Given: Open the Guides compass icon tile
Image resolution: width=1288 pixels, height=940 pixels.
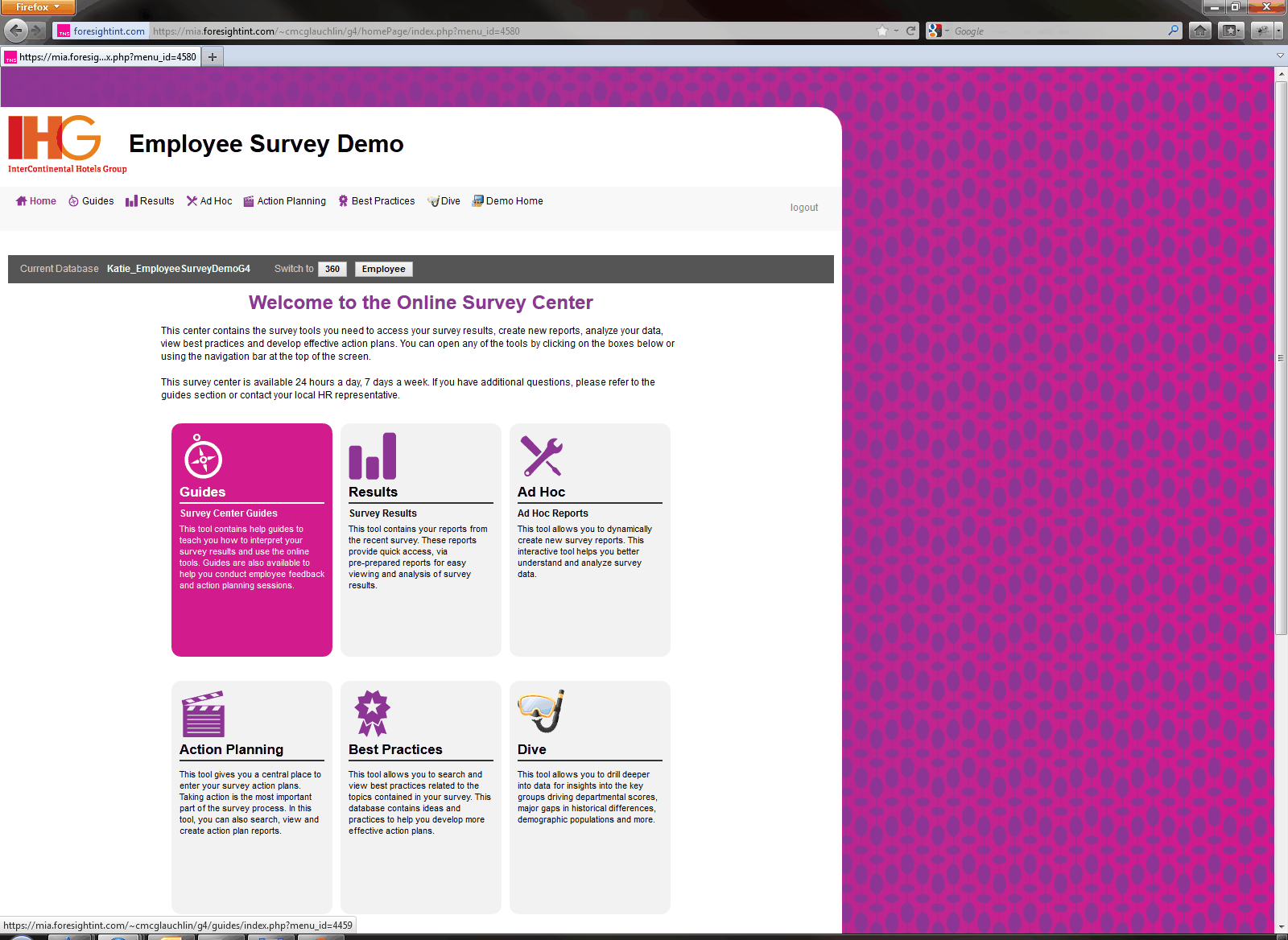Looking at the screenshot, I should click(203, 458).
